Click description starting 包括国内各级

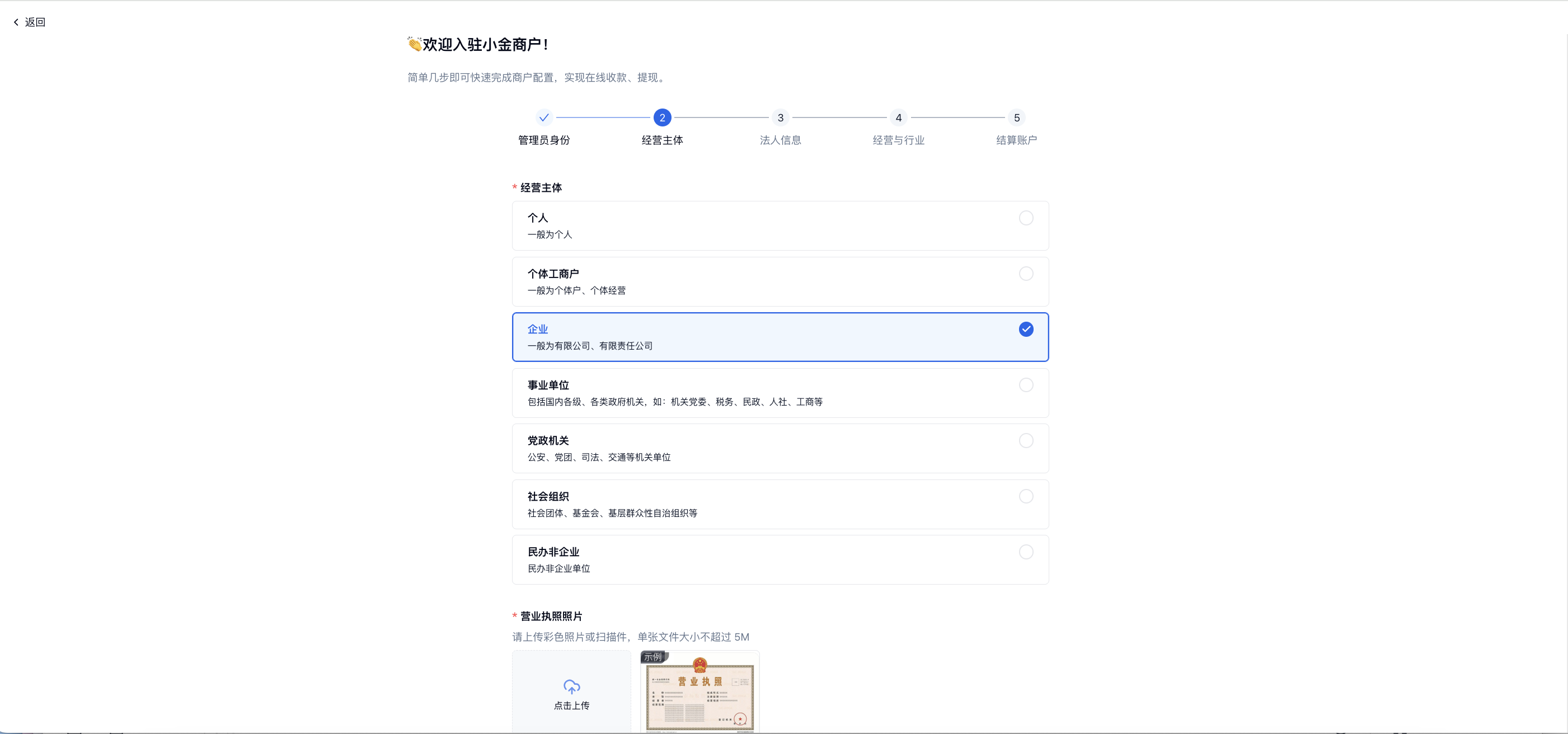click(x=675, y=402)
